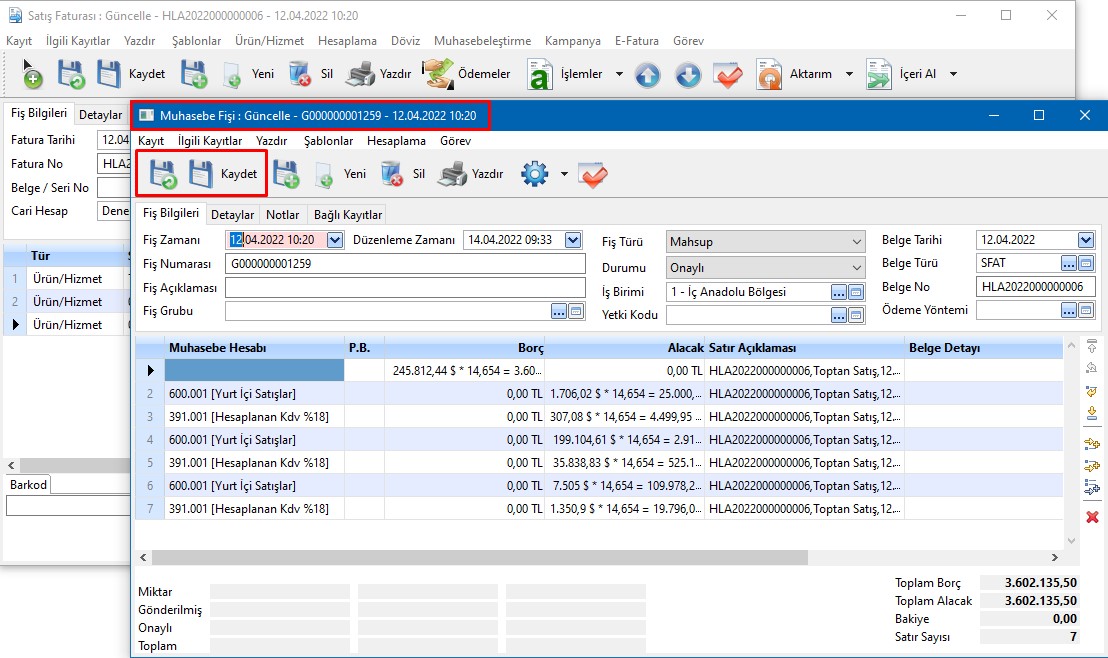Open Düzenleme Zamanı date picker dropdown
1108x658 pixels.
[573, 240]
